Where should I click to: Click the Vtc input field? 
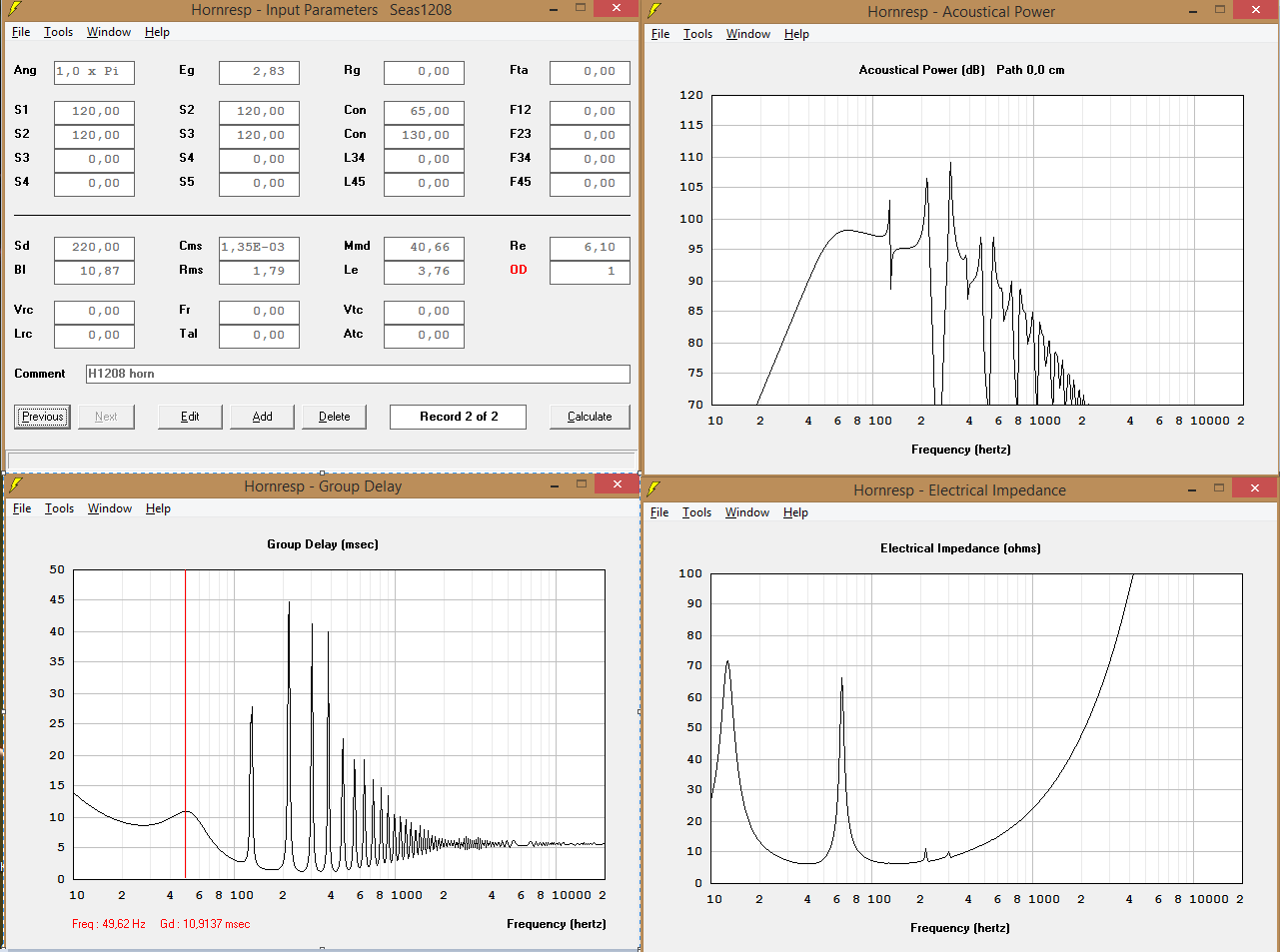click(x=424, y=312)
